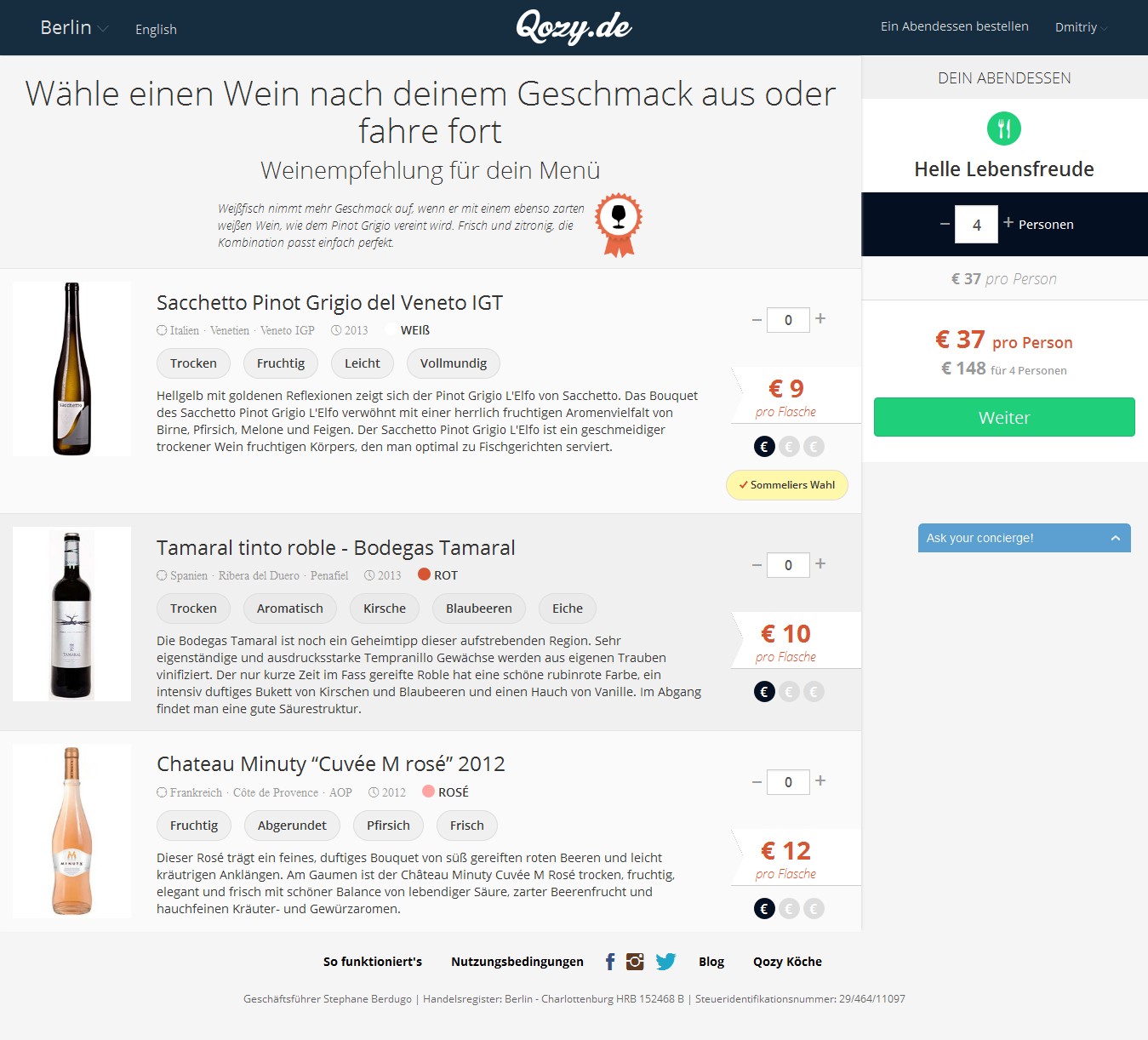Click the red ROT color dot
The width and height of the screenshot is (1148, 1040).
point(424,574)
